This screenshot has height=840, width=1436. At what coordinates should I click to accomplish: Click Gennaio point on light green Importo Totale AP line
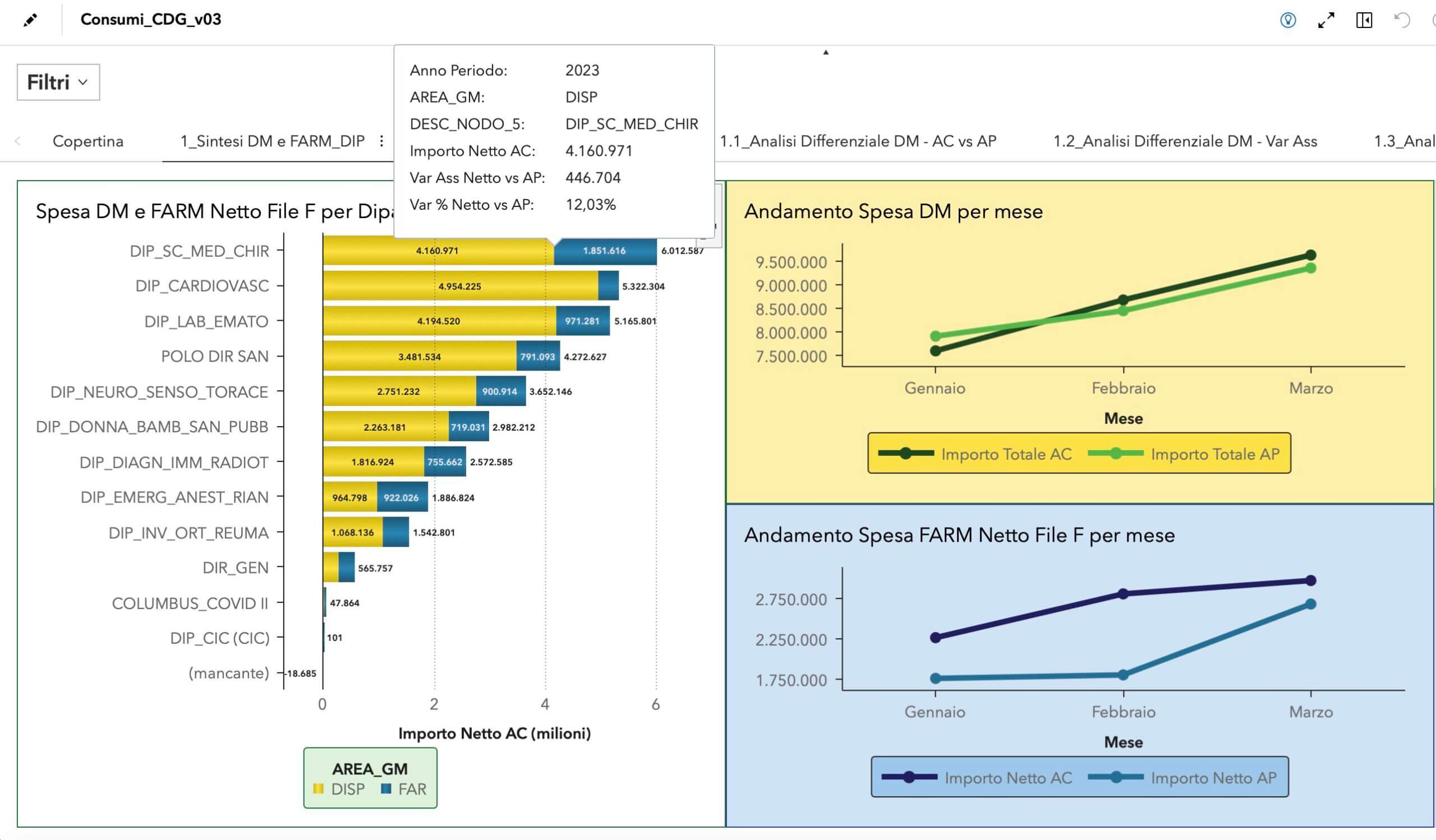pyautogui.click(x=935, y=336)
